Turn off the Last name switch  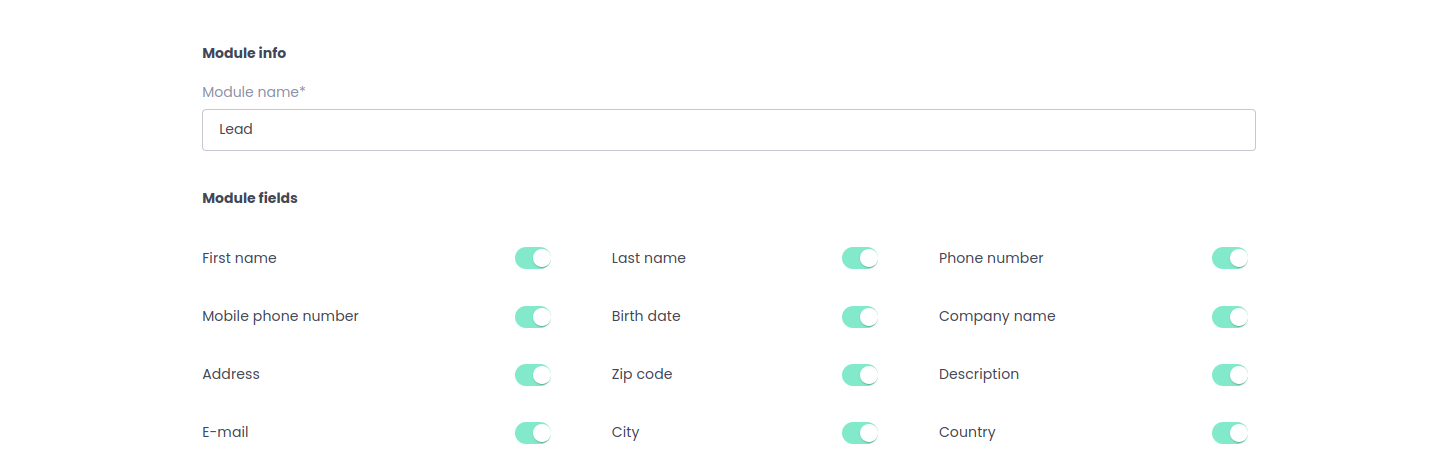(860, 258)
